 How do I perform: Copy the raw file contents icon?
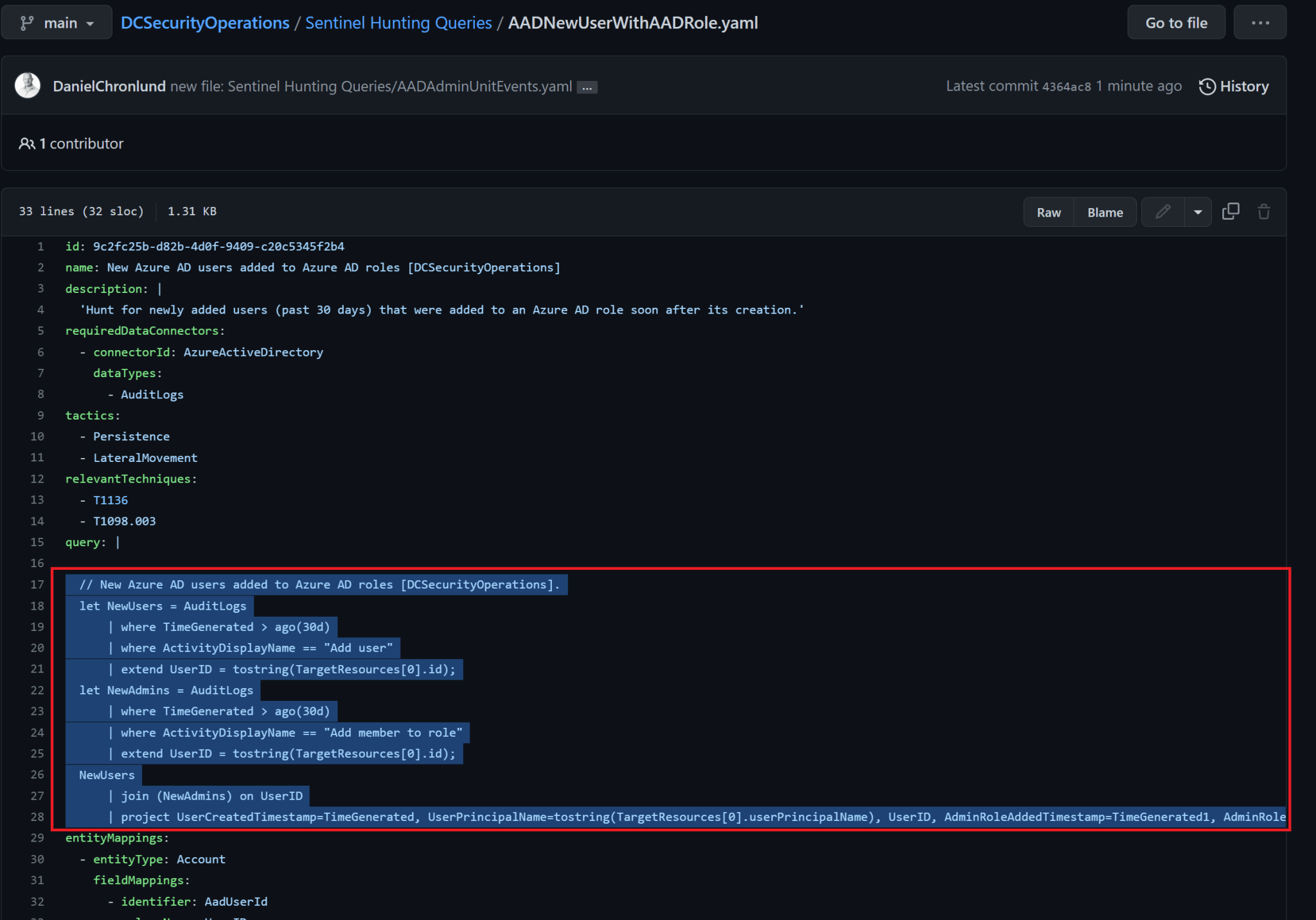click(x=1231, y=211)
